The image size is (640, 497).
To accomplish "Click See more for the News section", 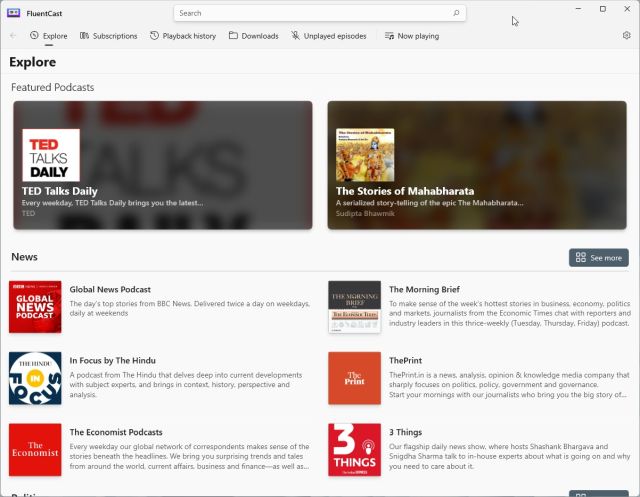I will (599, 258).
